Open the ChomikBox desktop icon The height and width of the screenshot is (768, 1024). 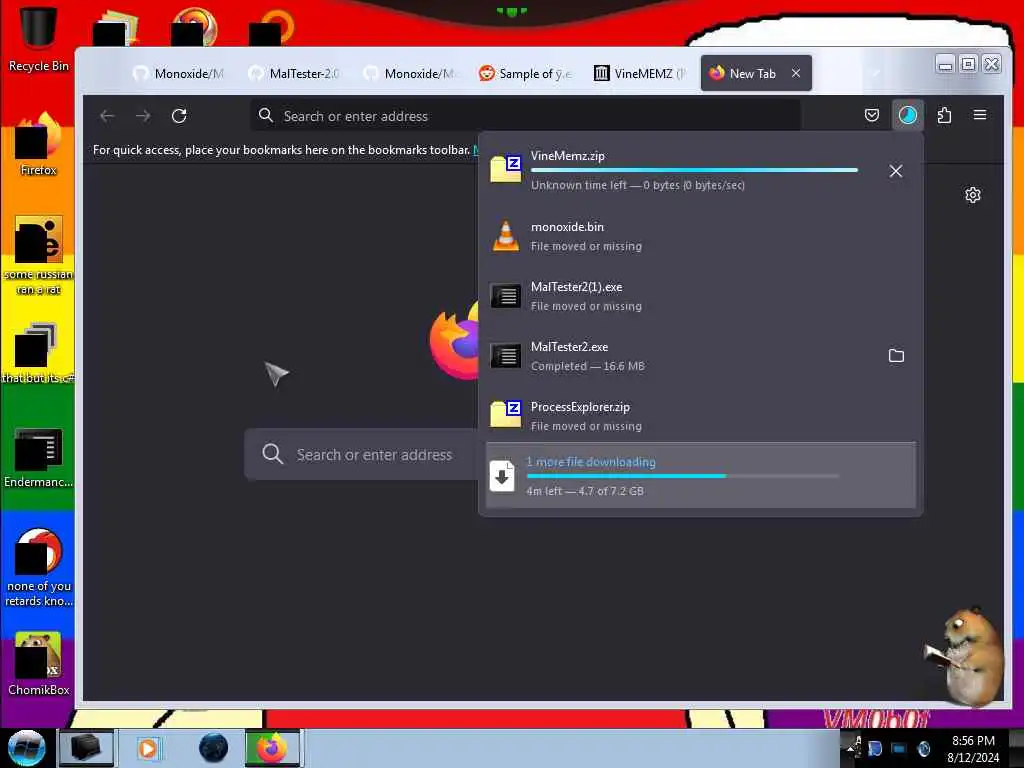pos(38,664)
